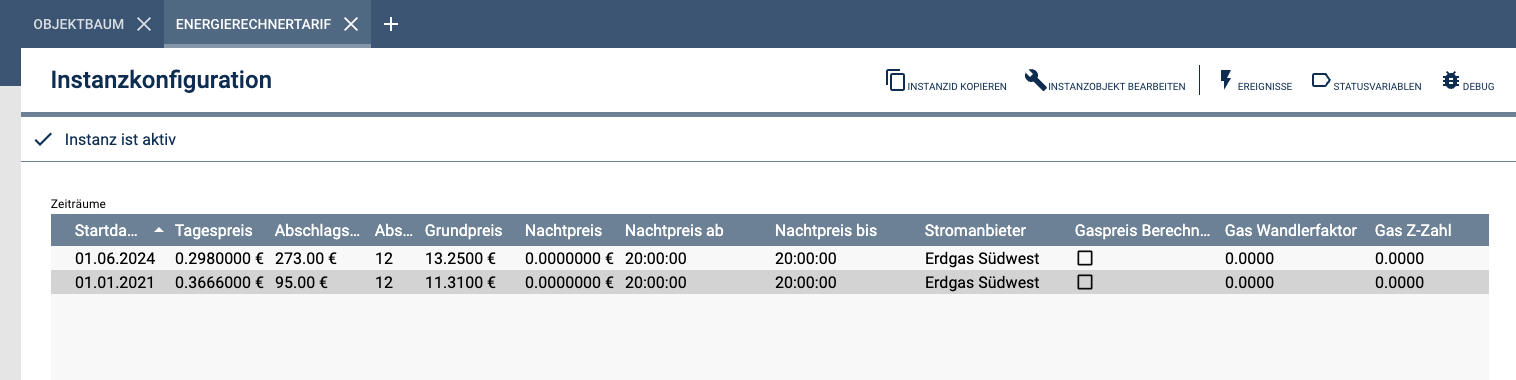Open the Debug bug icon
1516x380 pixels.
click(x=1451, y=80)
